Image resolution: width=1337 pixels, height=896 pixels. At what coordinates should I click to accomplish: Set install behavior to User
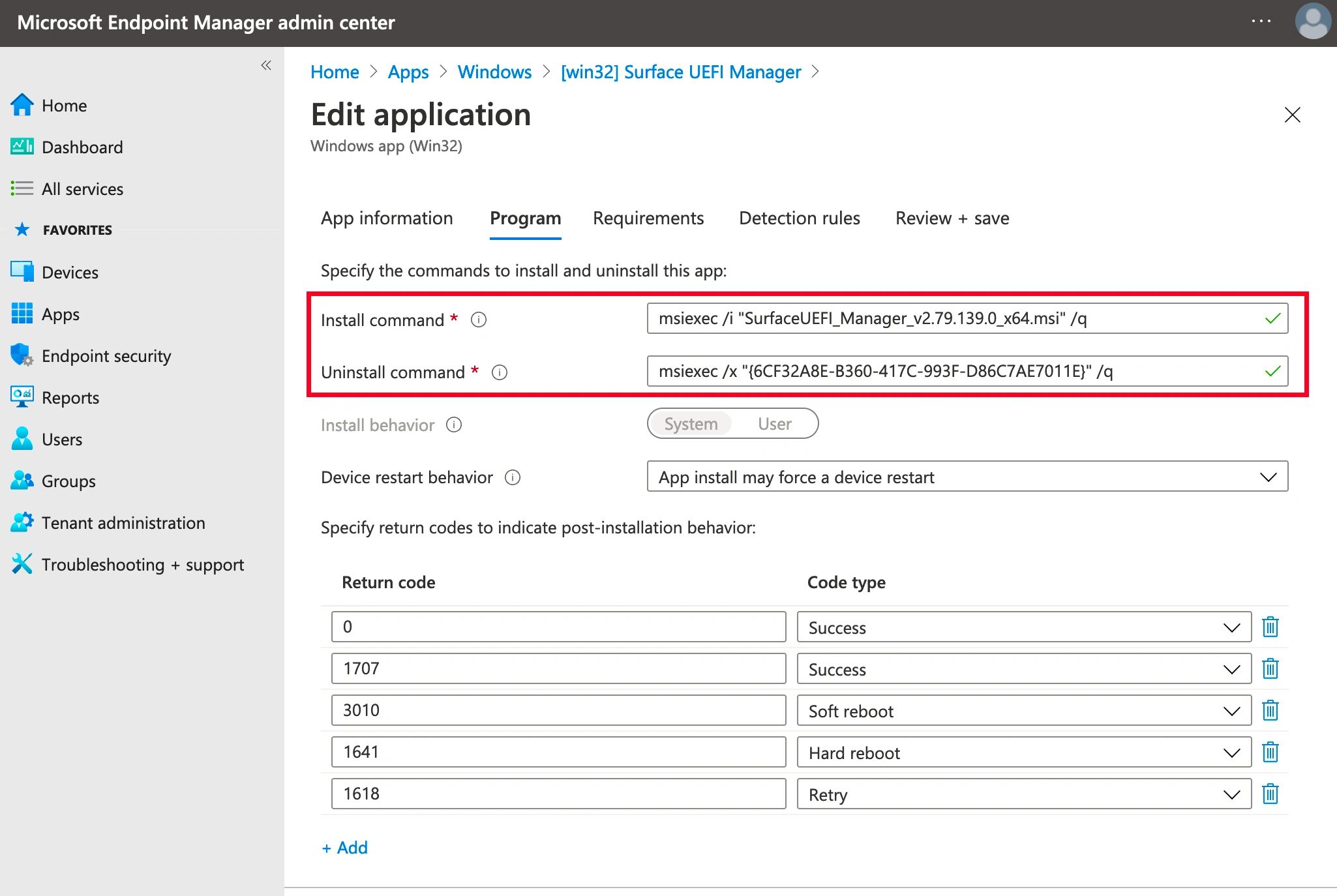tap(774, 424)
